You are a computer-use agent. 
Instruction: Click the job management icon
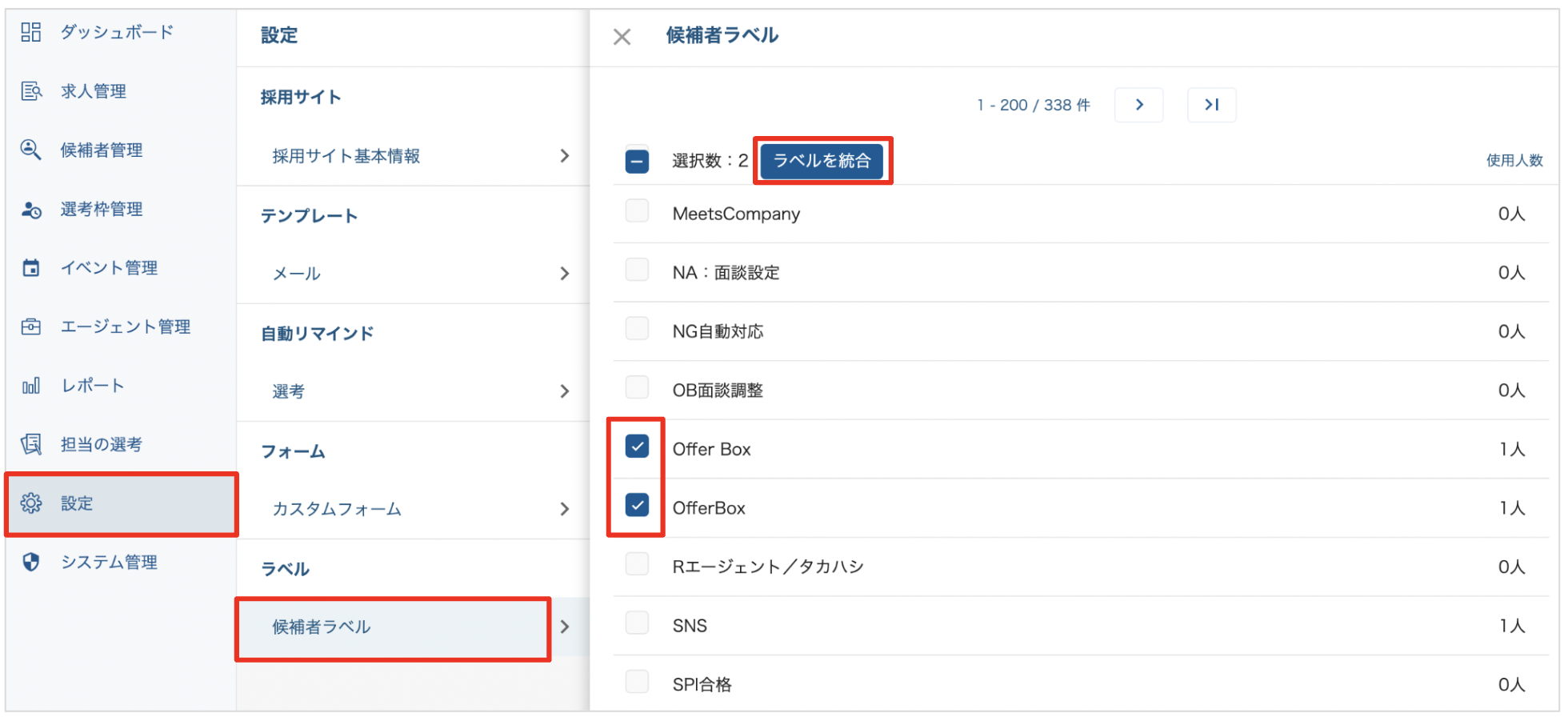(x=31, y=91)
